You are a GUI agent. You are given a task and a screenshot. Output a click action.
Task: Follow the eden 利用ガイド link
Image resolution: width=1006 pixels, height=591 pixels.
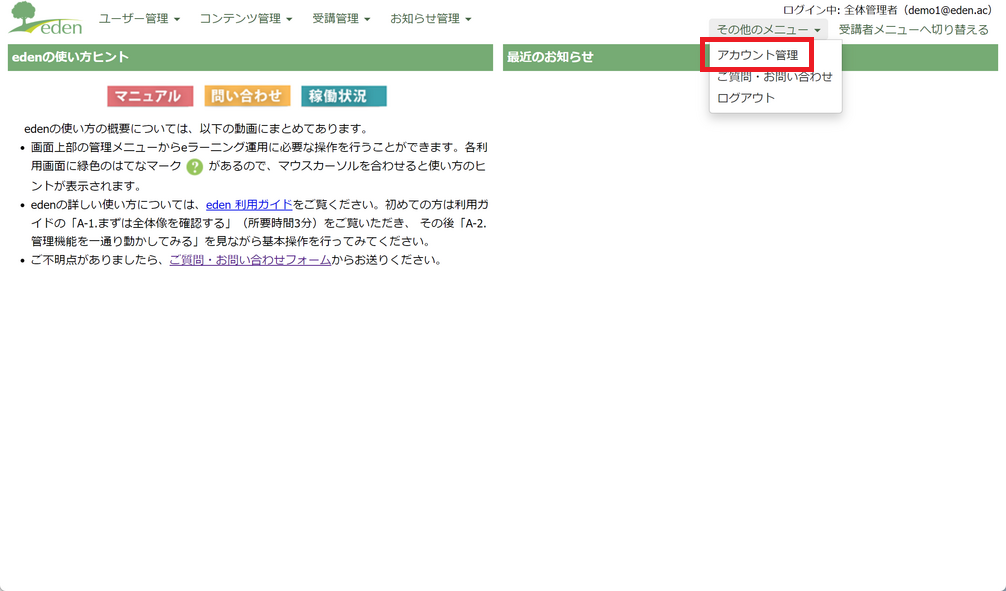(x=249, y=205)
